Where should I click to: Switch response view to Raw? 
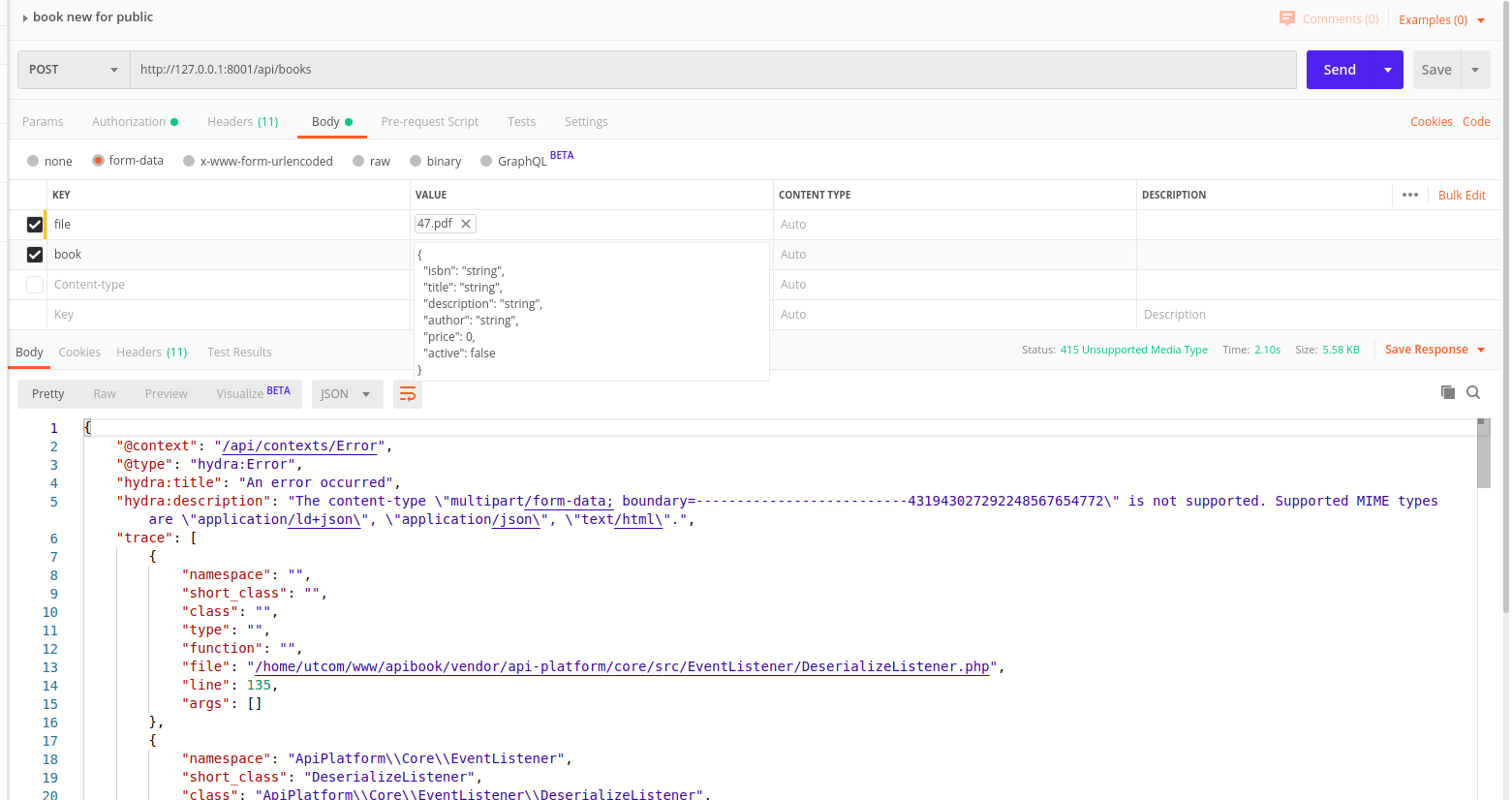tap(105, 394)
